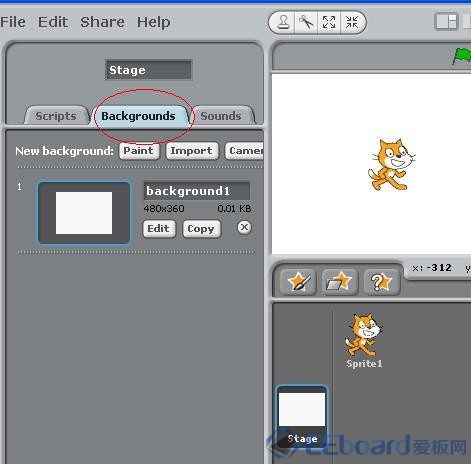Image resolution: width=471 pixels, height=464 pixels.
Task: Select the Delete scissors tool
Action: (306, 23)
